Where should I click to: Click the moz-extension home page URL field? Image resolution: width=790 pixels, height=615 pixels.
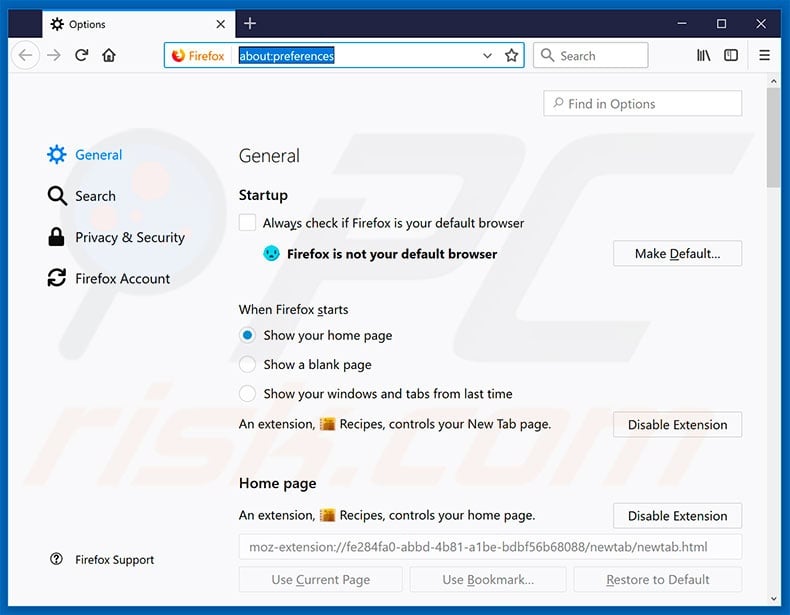tap(490, 547)
